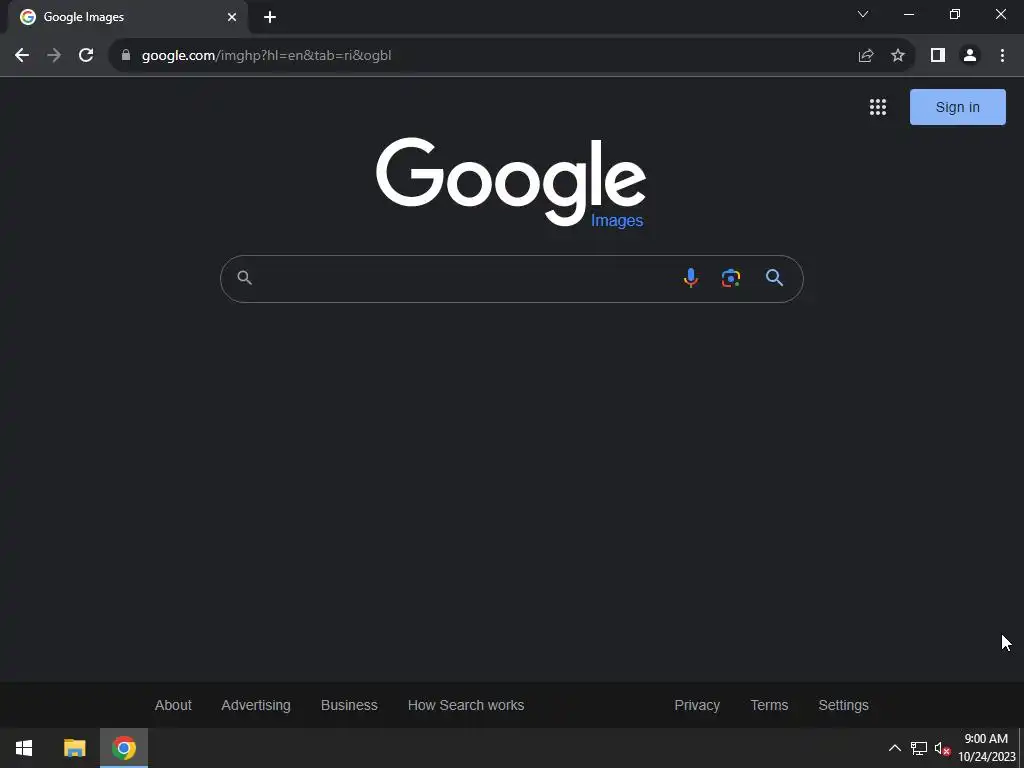This screenshot has width=1024, height=768.
Task: Open How Search works link
Action: [466, 705]
